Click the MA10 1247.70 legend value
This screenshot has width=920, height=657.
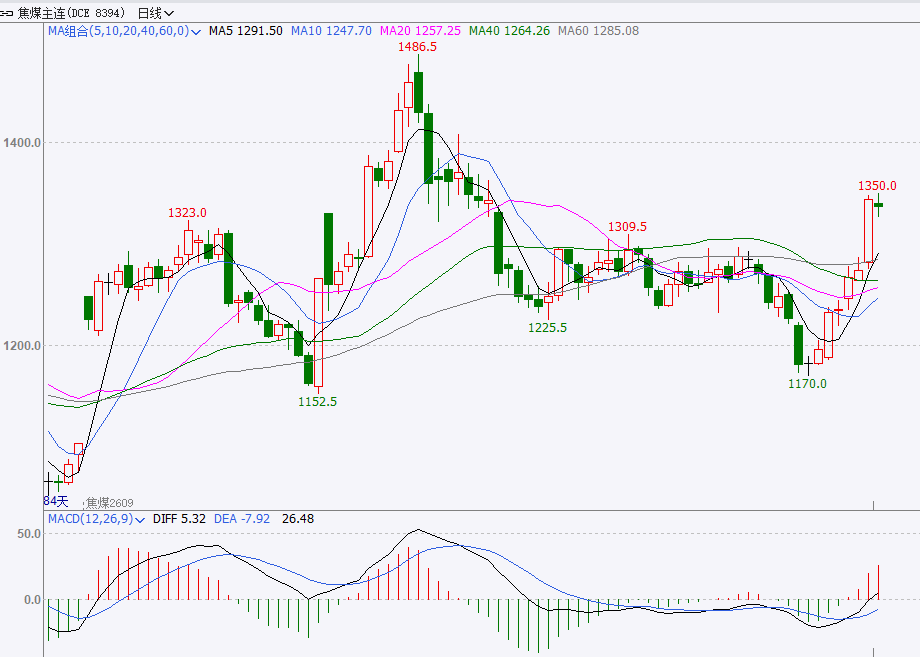(x=332, y=31)
